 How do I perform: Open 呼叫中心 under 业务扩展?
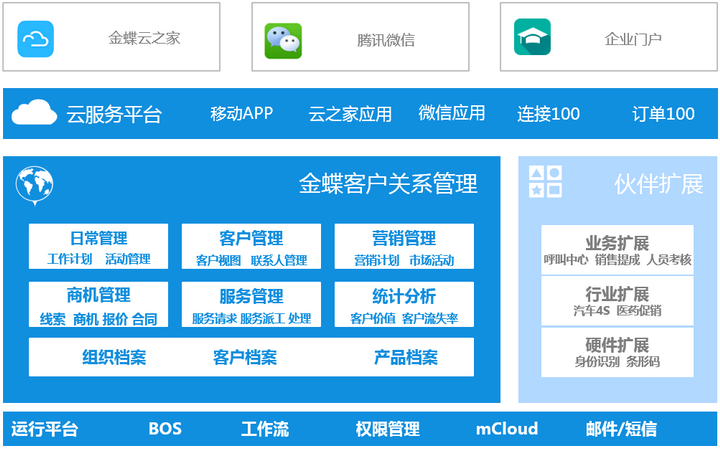point(566,260)
